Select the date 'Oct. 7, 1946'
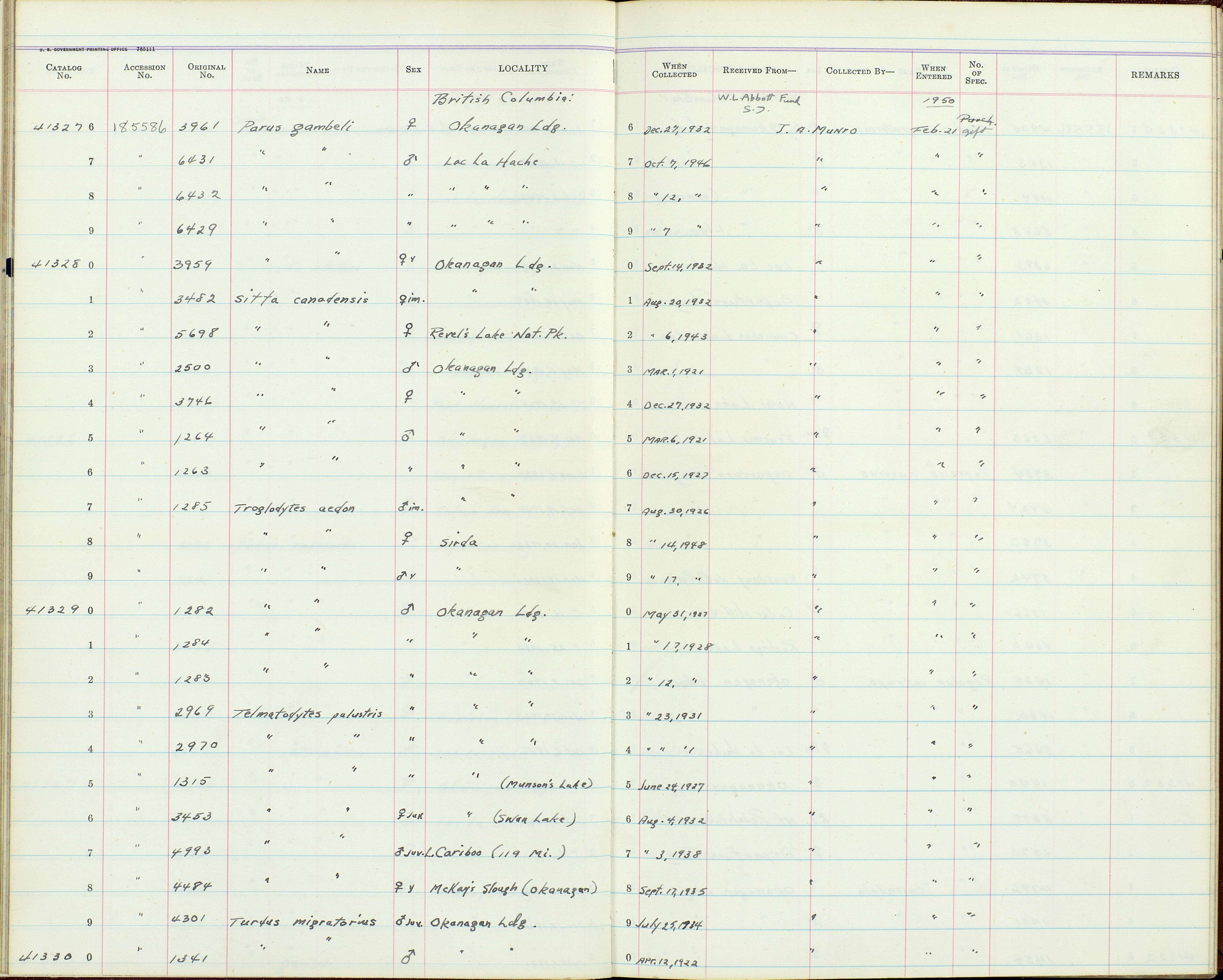The height and width of the screenshot is (980, 1223). pos(677,163)
